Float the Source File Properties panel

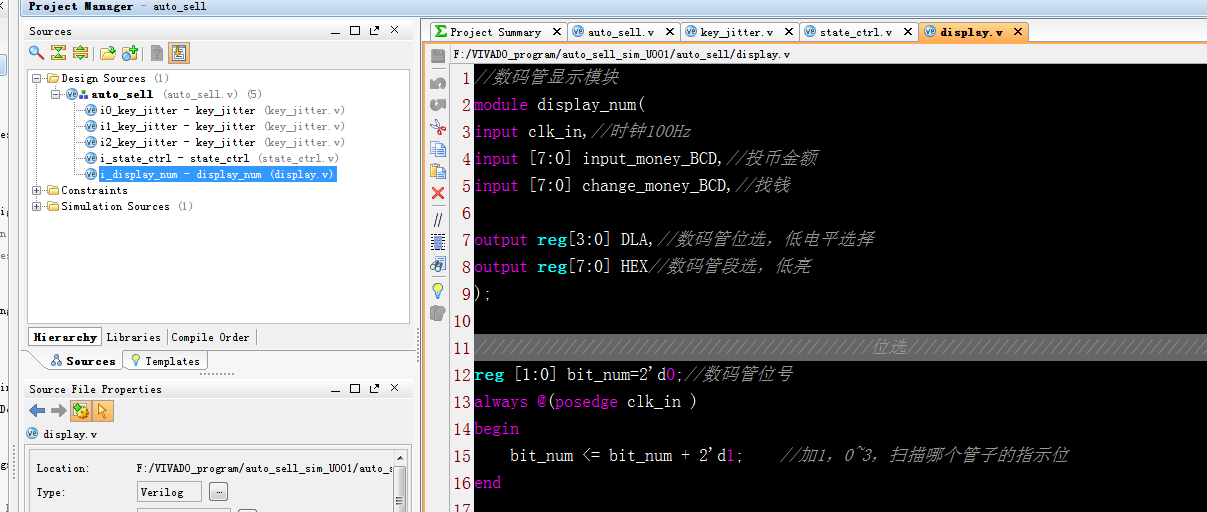click(374, 389)
